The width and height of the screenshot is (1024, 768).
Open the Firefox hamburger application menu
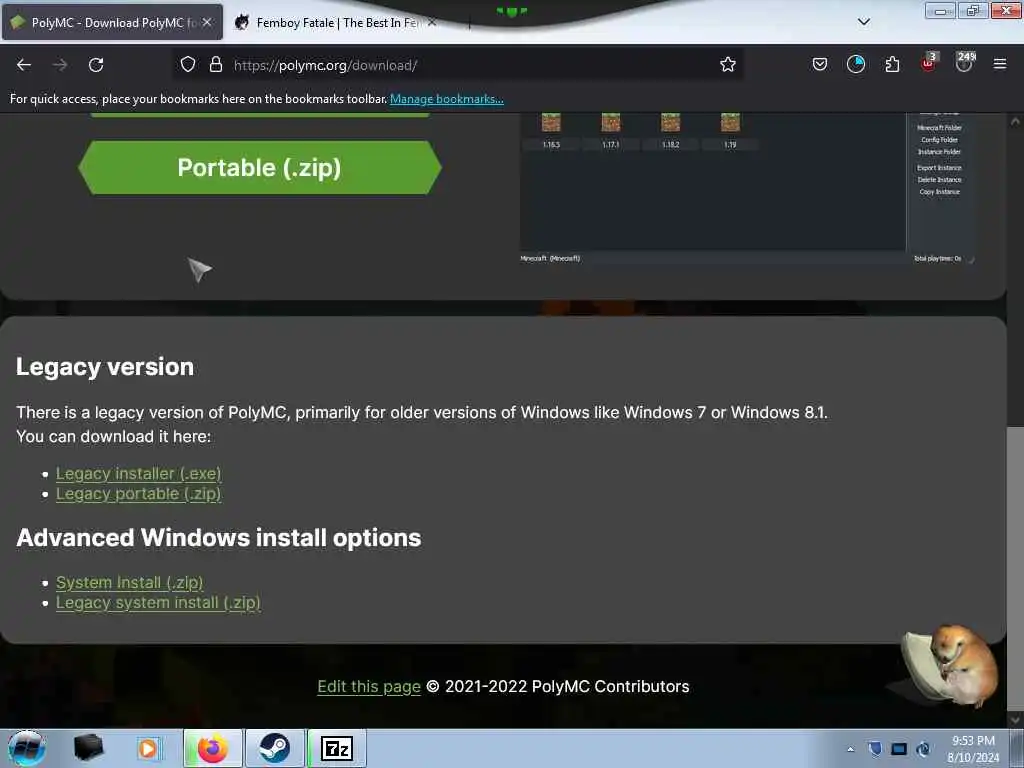pyautogui.click(x=1000, y=65)
